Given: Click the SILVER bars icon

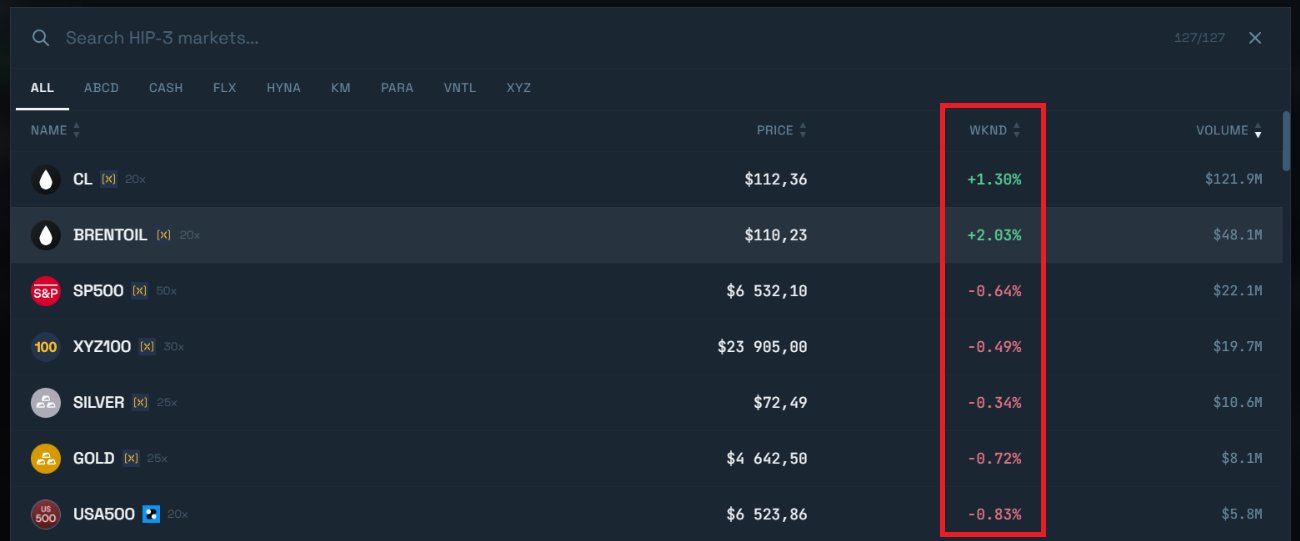Looking at the screenshot, I should pyautogui.click(x=45, y=403).
